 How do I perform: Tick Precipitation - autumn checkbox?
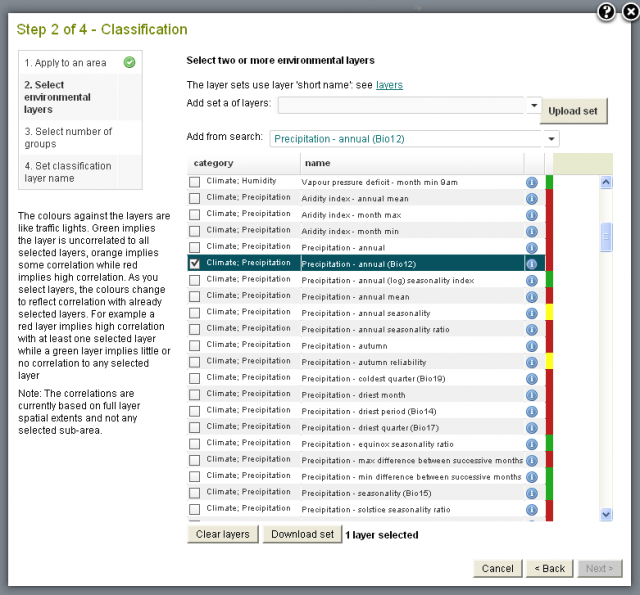[195, 346]
